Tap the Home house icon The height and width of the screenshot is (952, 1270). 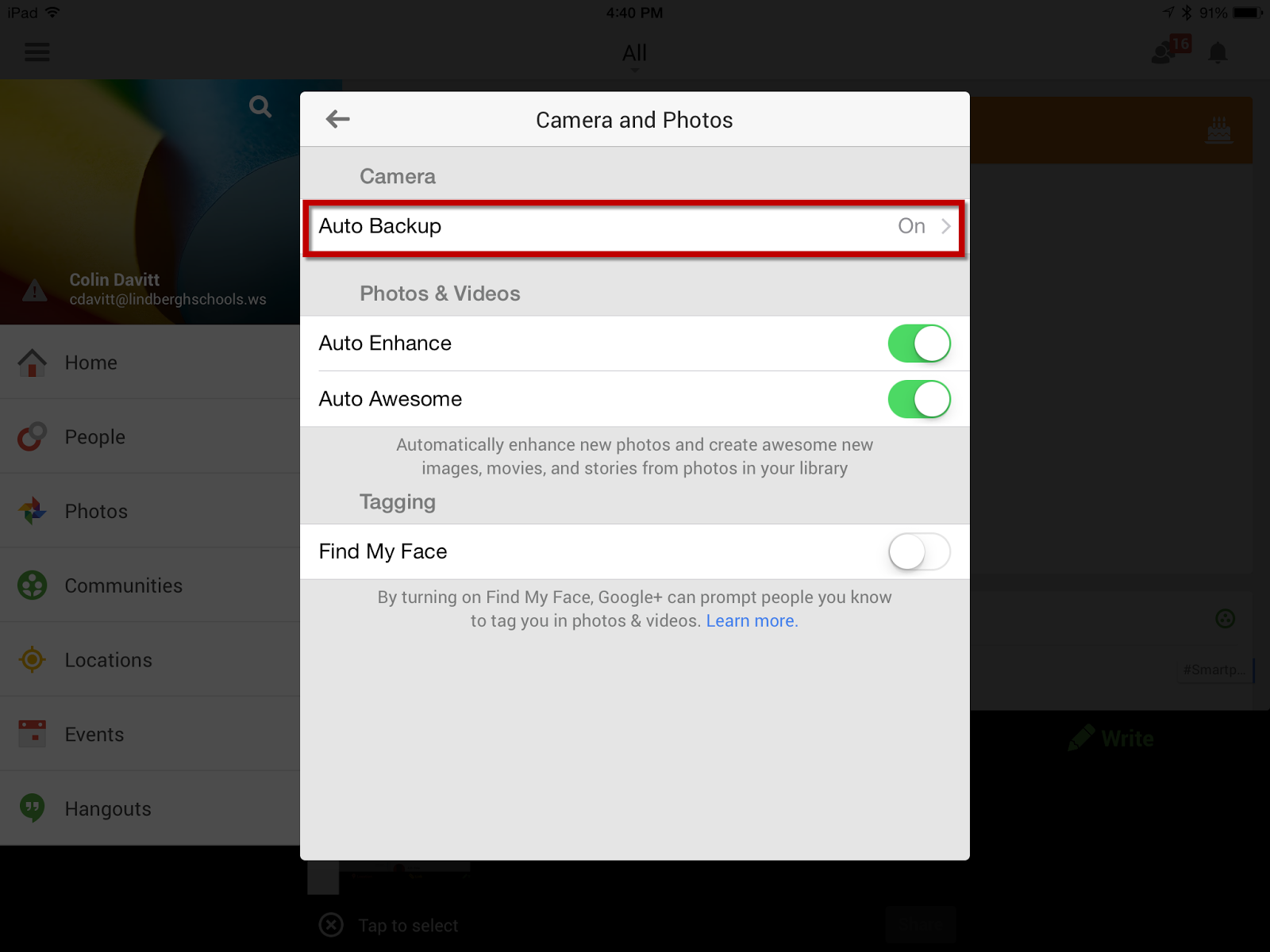pyautogui.click(x=32, y=363)
